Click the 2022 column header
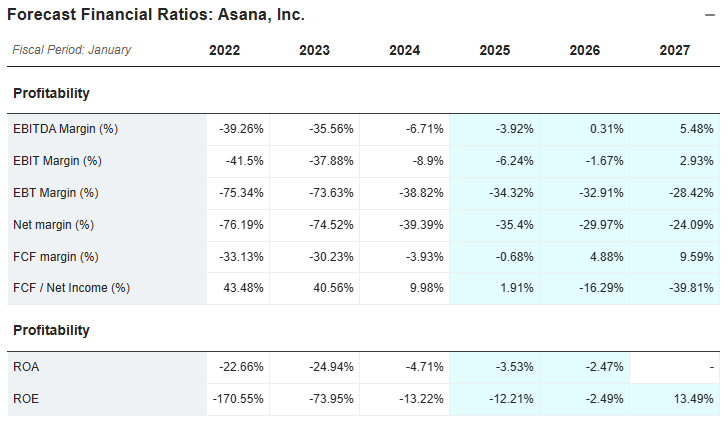The width and height of the screenshot is (728, 425). [224, 50]
